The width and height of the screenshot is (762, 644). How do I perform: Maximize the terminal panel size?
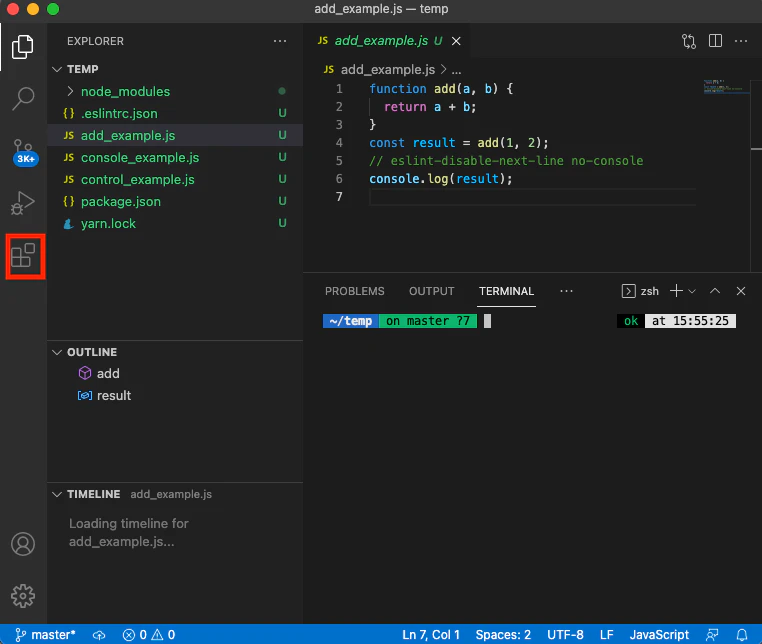pos(715,291)
